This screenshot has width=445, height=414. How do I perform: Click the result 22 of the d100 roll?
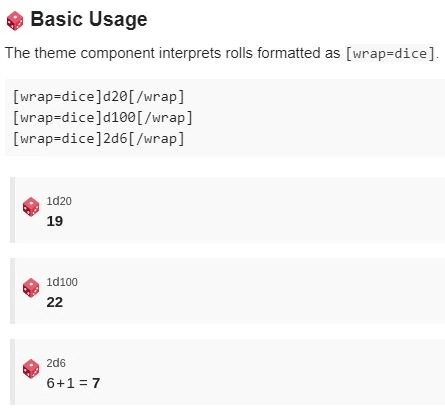pyautogui.click(x=55, y=302)
